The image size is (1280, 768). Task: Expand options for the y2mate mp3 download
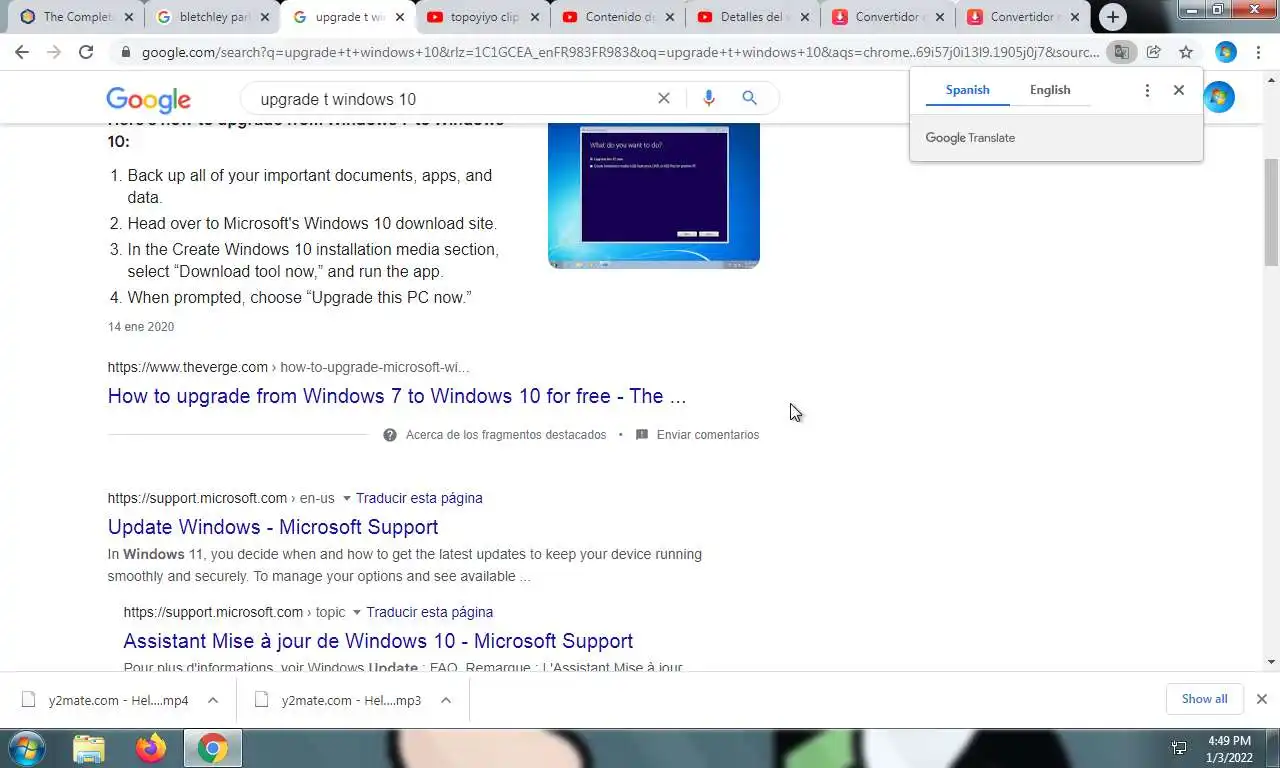point(446,700)
